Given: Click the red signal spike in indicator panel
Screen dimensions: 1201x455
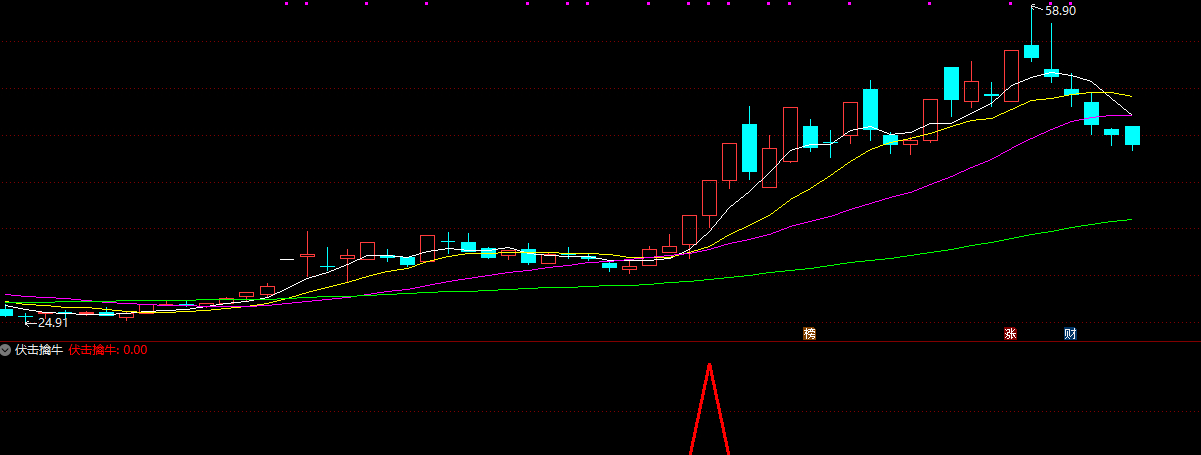Looking at the screenshot, I should (x=709, y=408).
